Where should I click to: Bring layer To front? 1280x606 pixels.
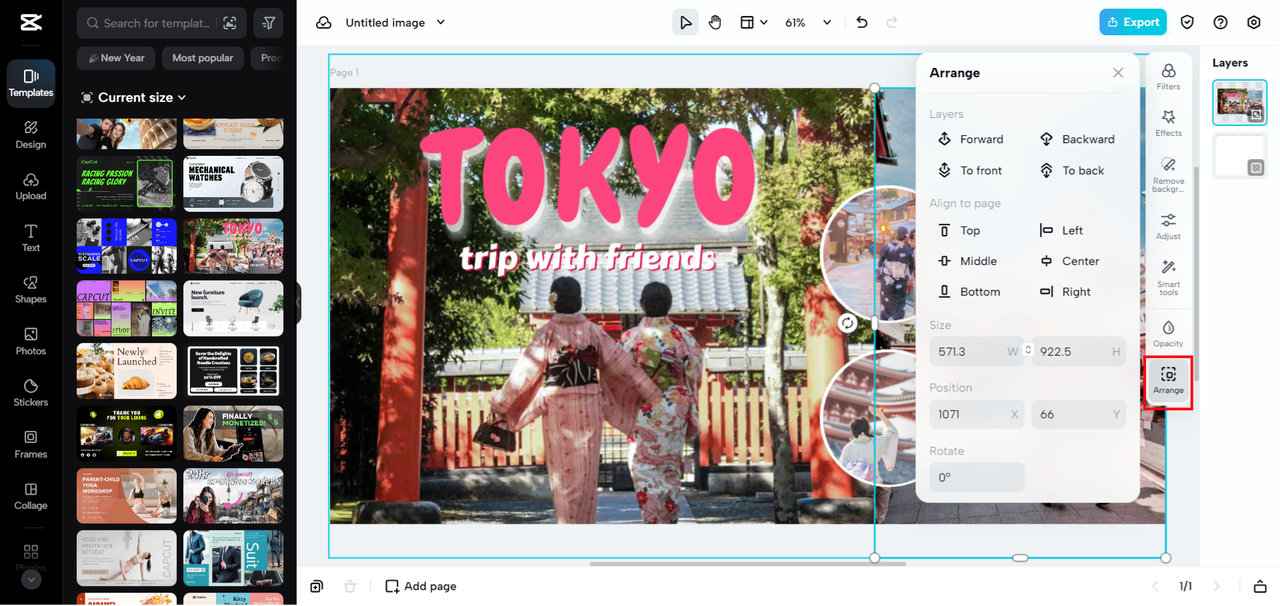point(970,170)
